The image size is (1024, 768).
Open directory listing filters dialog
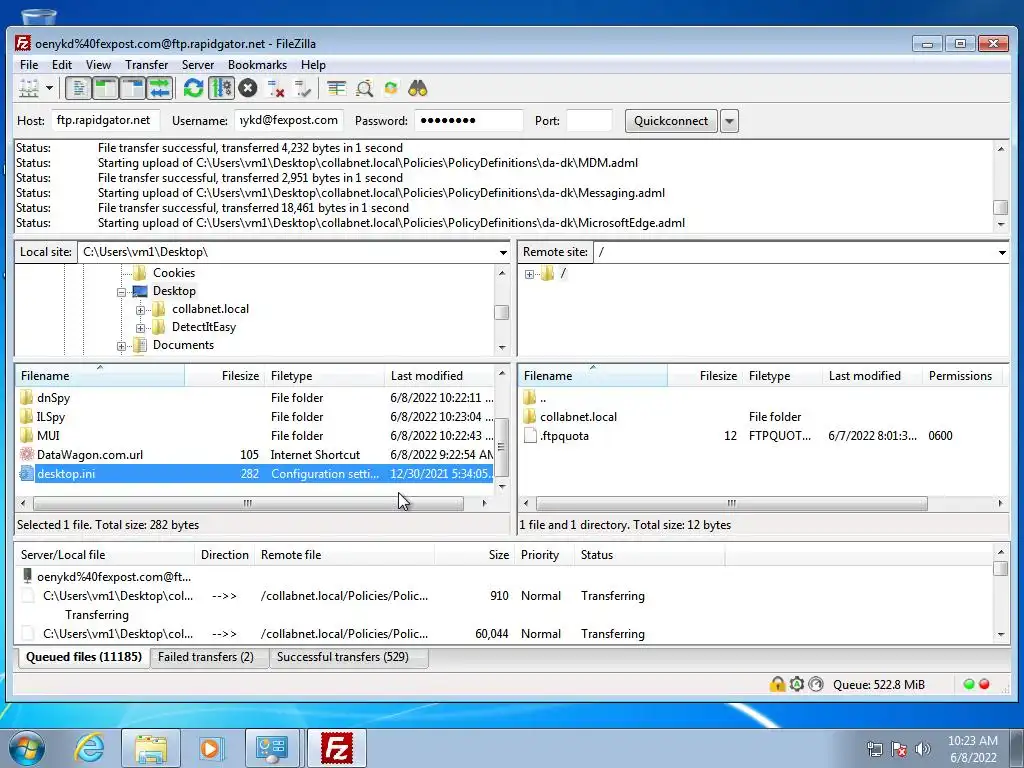click(x=336, y=88)
